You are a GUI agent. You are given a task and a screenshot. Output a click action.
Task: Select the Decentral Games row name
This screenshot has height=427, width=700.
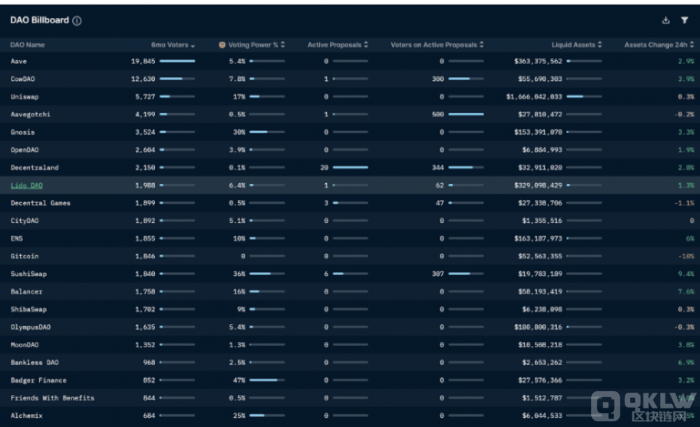41,203
